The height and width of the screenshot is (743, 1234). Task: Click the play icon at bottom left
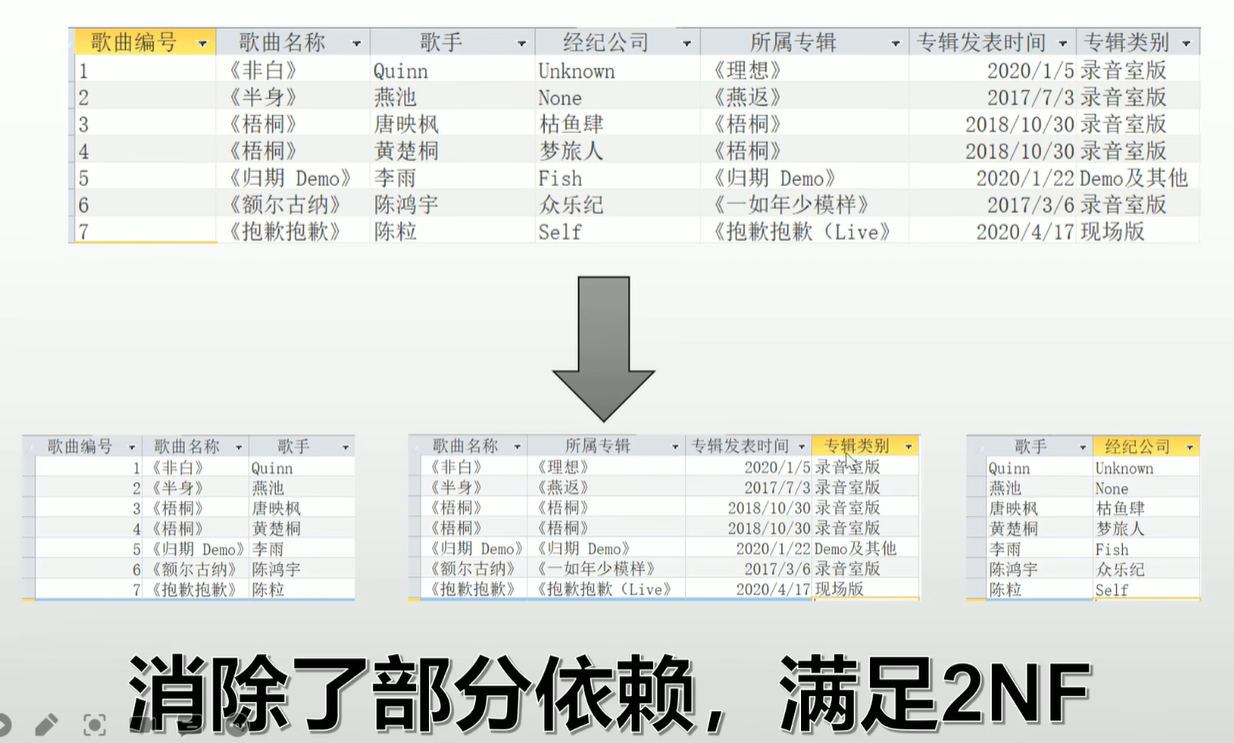6,724
